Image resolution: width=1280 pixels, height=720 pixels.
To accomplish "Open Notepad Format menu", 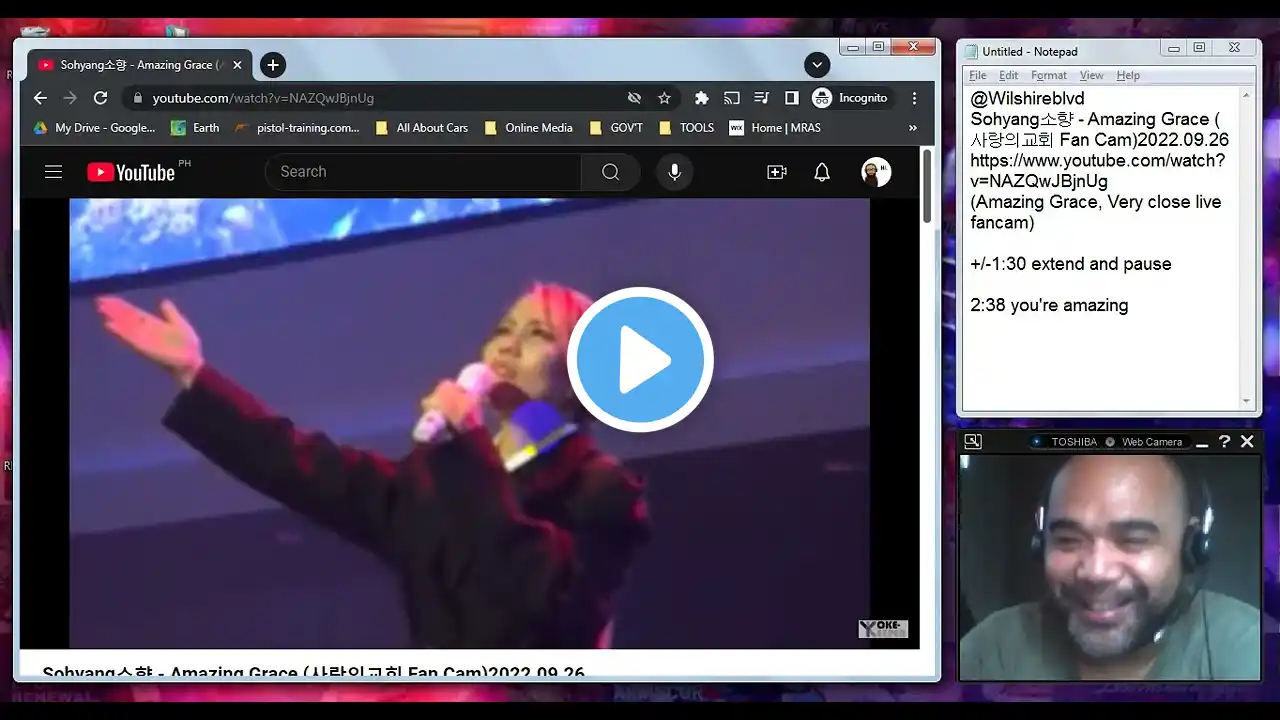I will click(x=1049, y=75).
